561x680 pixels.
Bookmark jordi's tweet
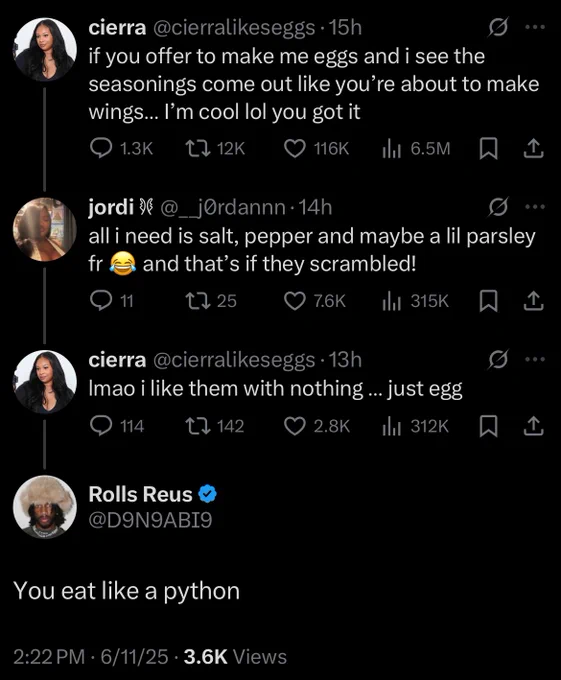488,301
